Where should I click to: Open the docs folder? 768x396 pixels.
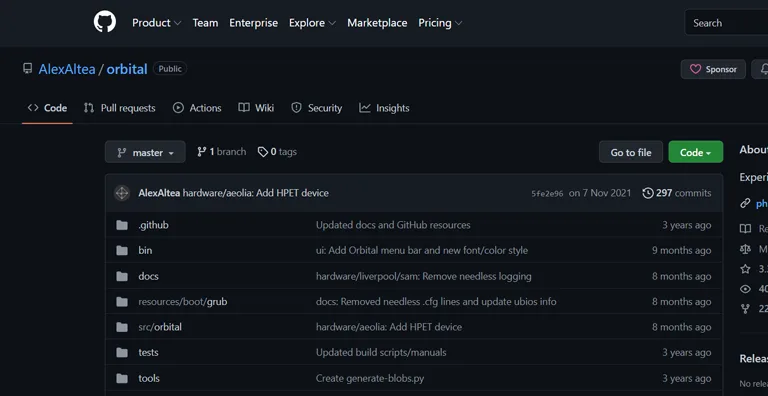tap(148, 276)
